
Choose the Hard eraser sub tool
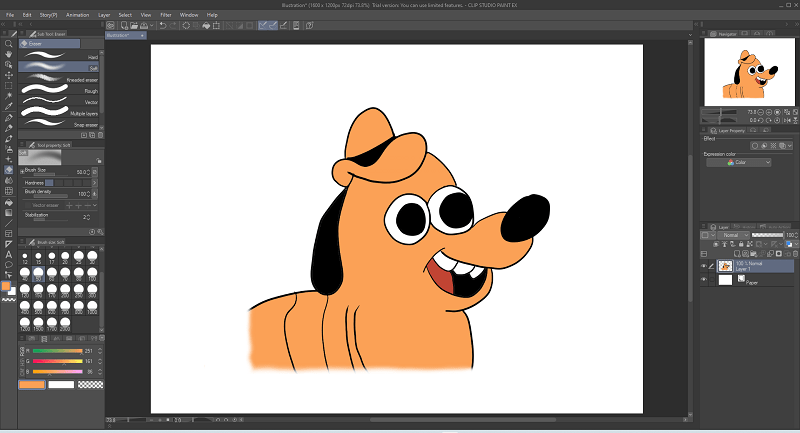pos(59,55)
